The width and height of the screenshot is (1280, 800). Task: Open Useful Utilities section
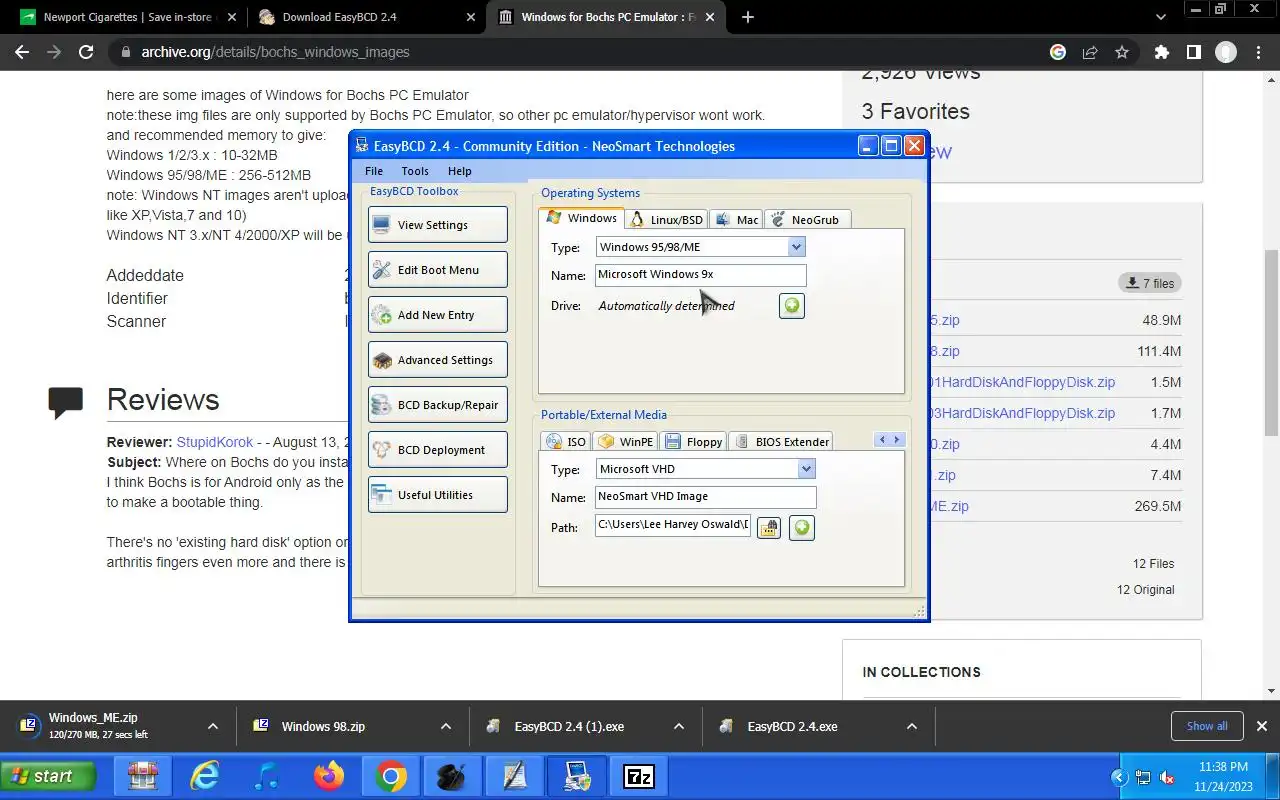pos(437,495)
